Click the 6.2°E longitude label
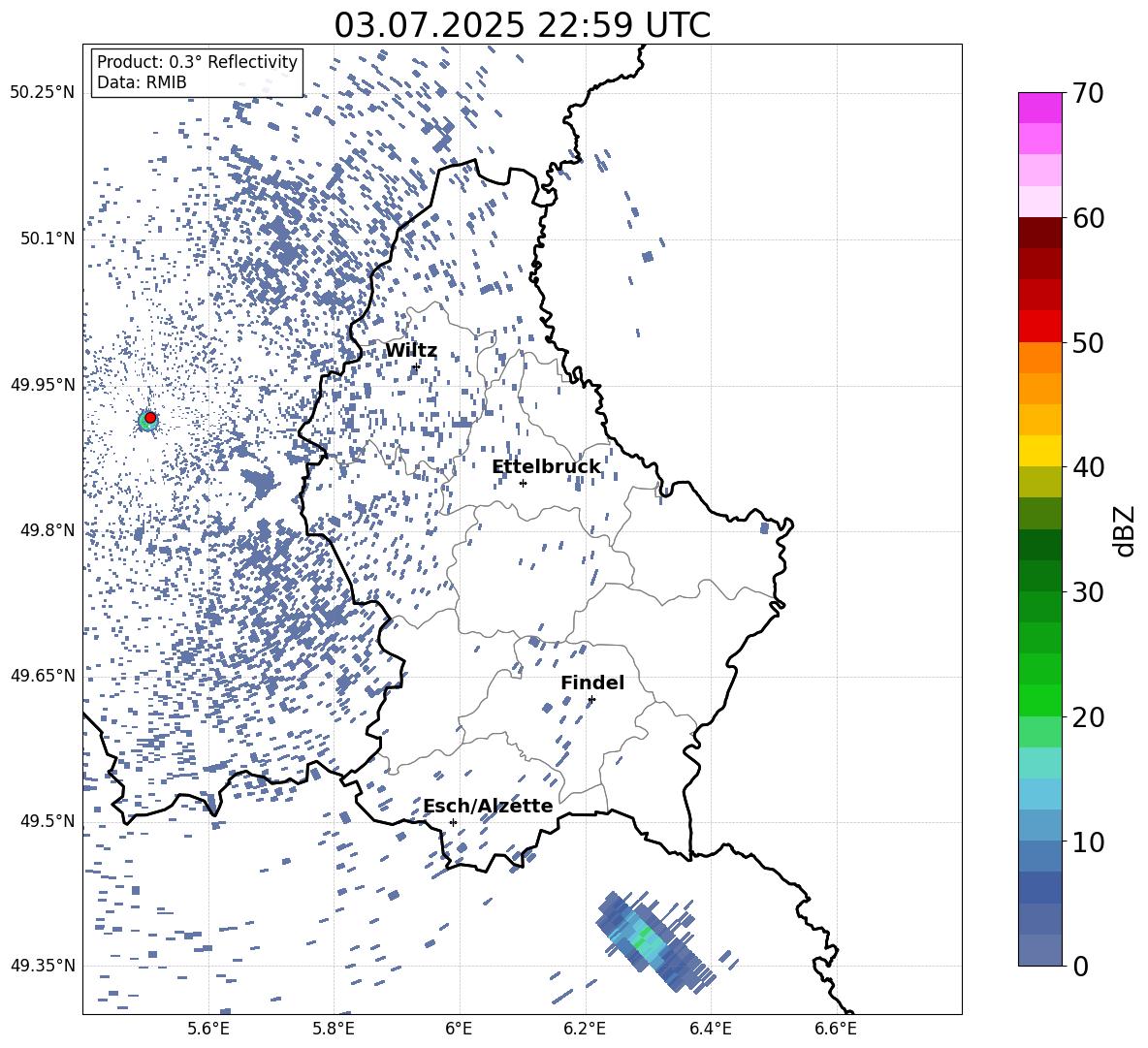This screenshot has width=1148, height=1048. 585,1029
